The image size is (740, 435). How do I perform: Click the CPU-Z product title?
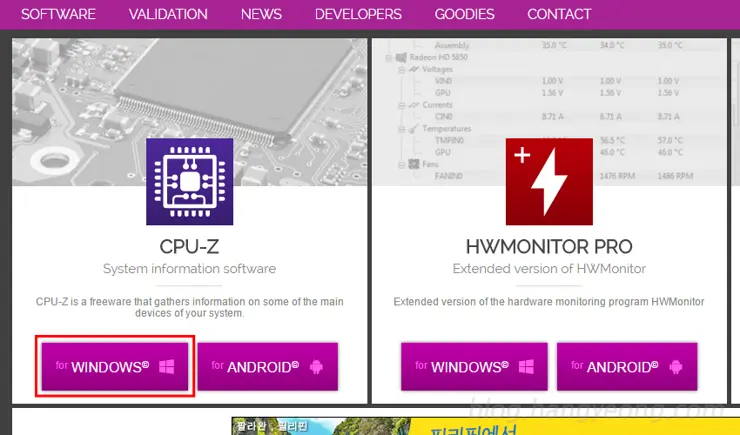(190, 246)
